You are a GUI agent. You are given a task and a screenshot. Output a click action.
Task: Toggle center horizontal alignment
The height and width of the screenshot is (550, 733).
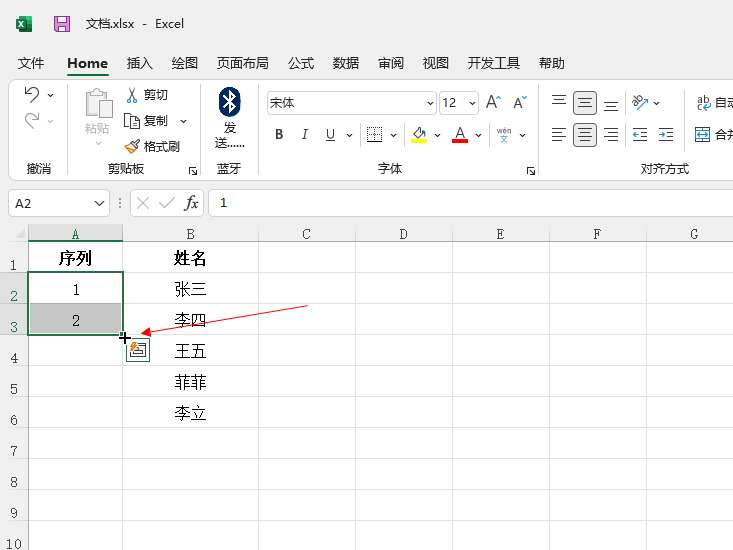click(x=585, y=135)
